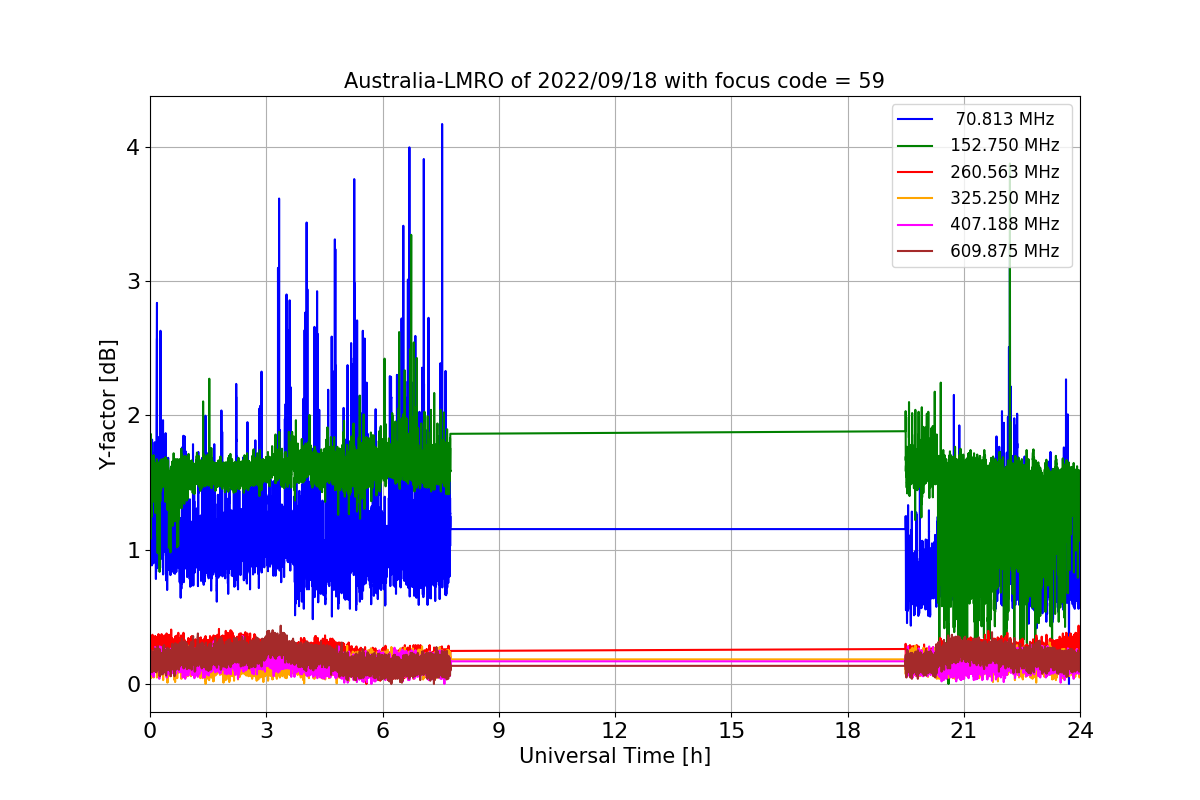This screenshot has width=1200, height=800.
Task: Click x-axis tick label 24
Action: point(1080,730)
